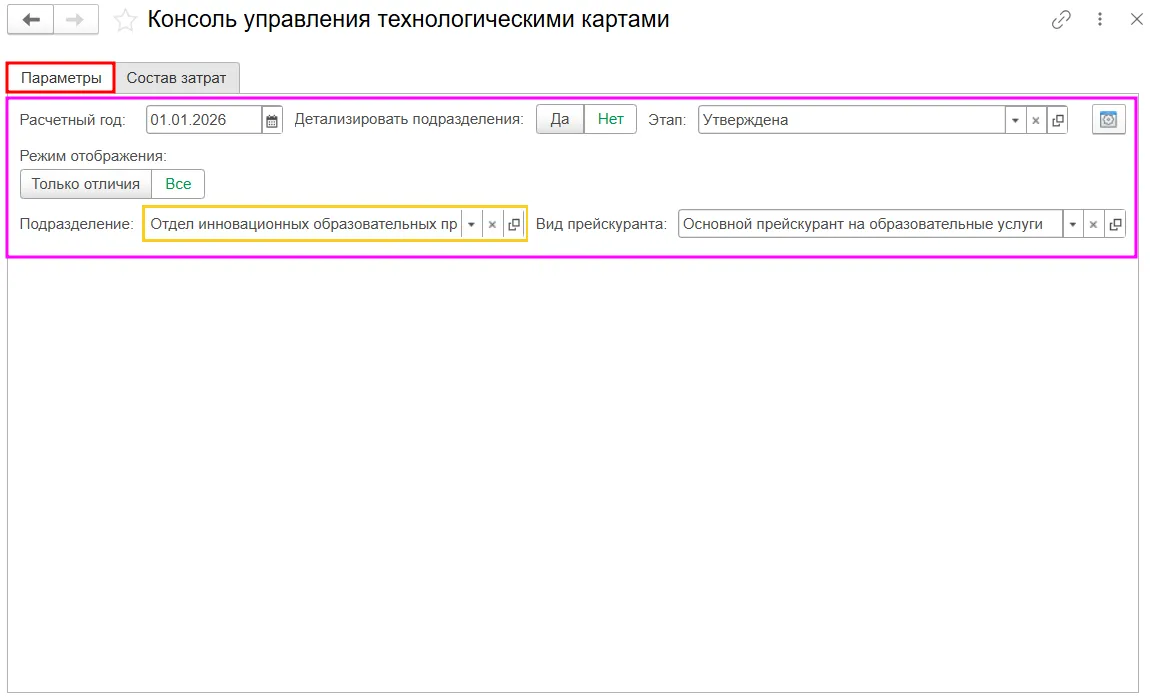Image resolution: width=1150 pixels, height=700 pixels.
Task: Set Детализировать подразделения to Нет
Action: [x=610, y=120]
